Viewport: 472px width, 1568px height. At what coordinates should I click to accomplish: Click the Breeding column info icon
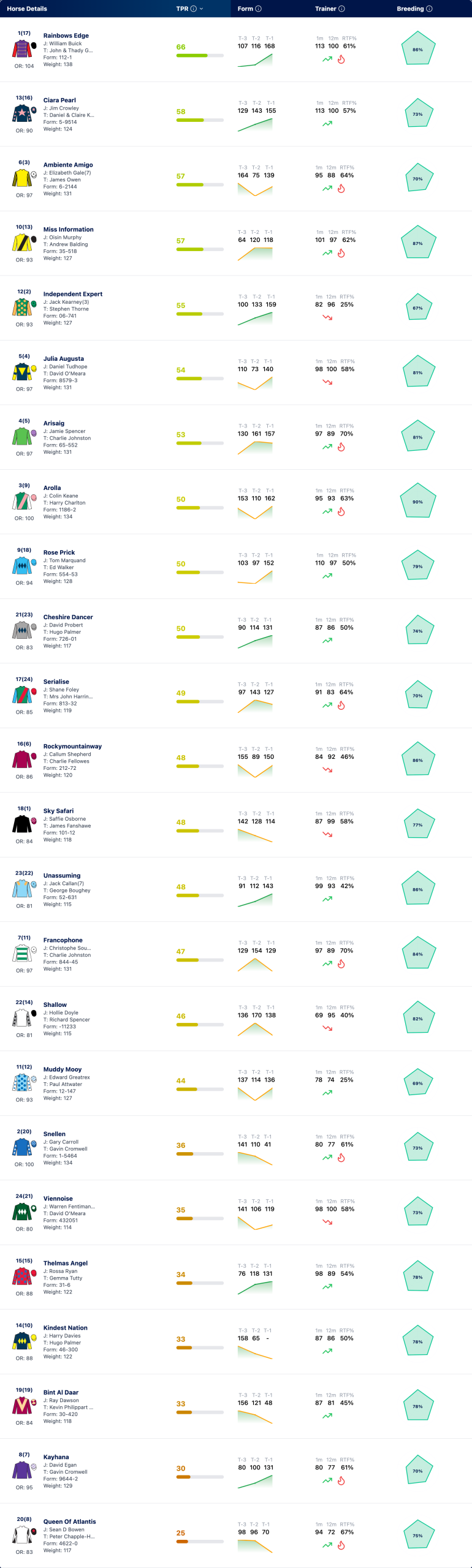pyautogui.click(x=429, y=9)
